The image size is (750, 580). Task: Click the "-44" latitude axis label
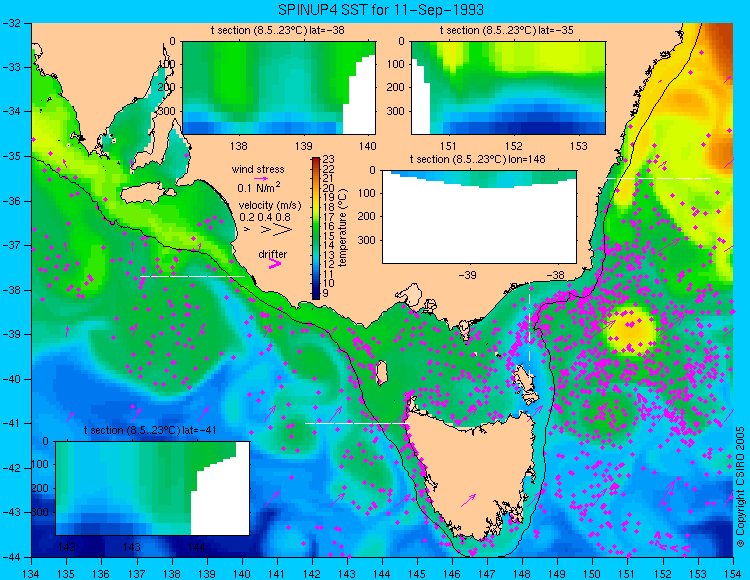coord(11,557)
